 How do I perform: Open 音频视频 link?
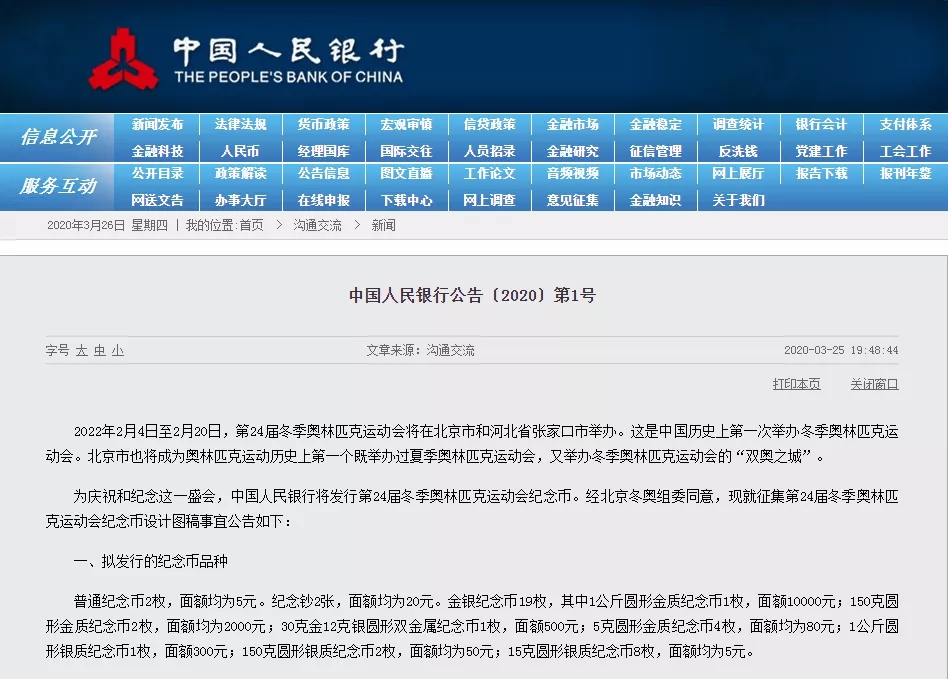click(x=573, y=174)
